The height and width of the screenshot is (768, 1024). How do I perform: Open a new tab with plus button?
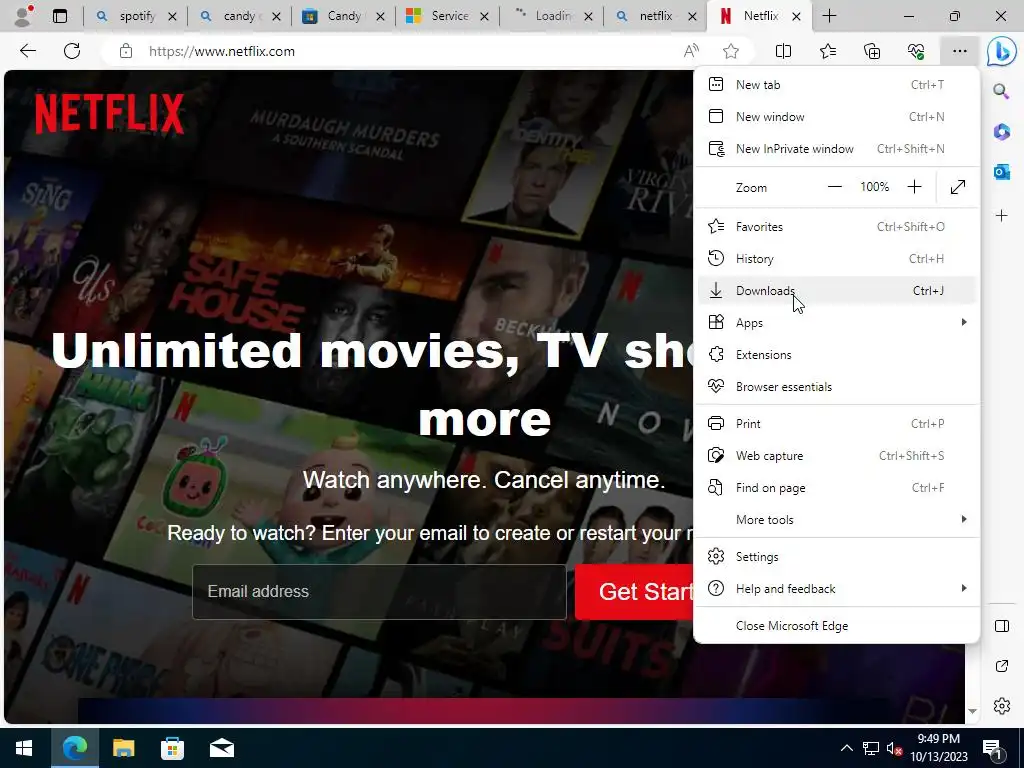coord(829,16)
